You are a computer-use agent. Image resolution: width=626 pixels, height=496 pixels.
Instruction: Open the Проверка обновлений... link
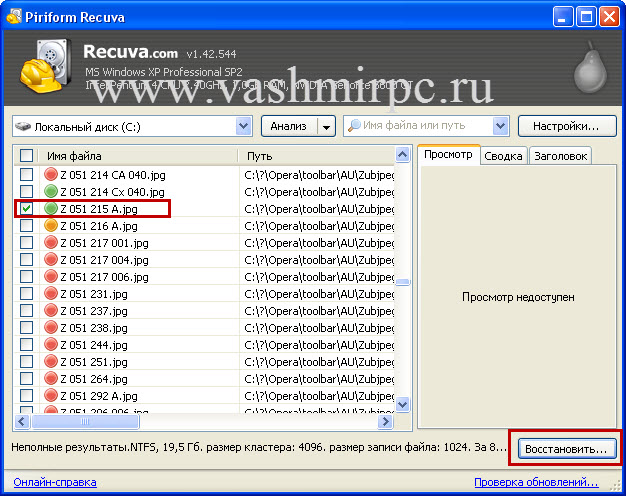pyautogui.click(x=536, y=482)
